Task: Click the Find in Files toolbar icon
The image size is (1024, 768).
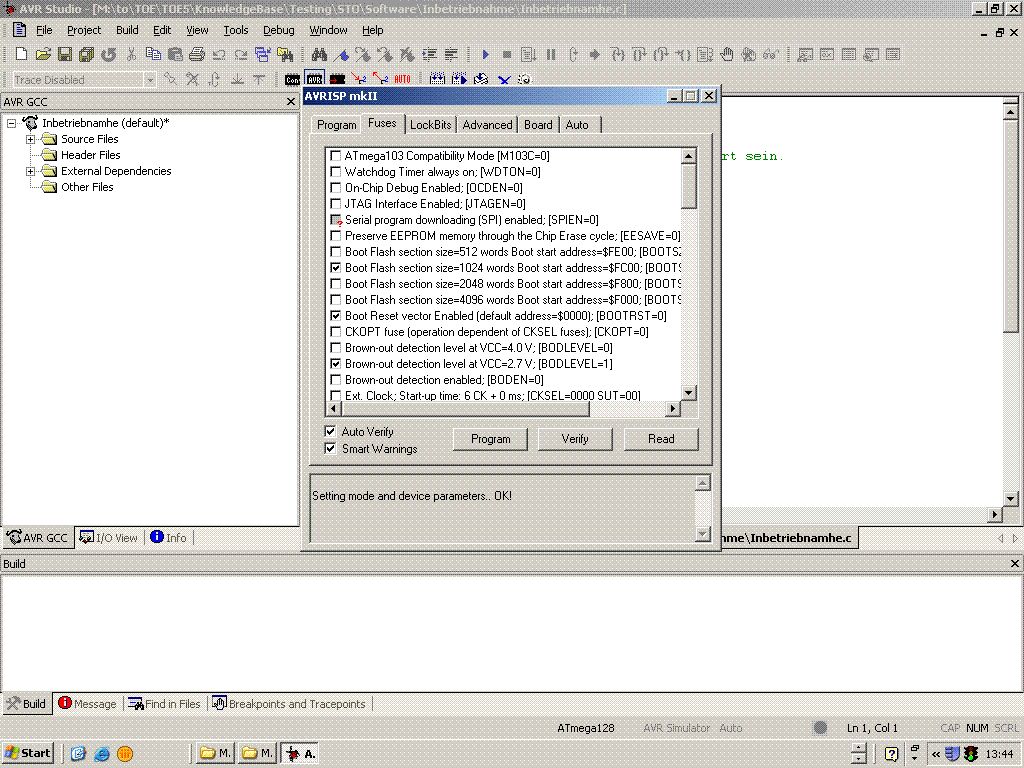Action: coord(285,55)
